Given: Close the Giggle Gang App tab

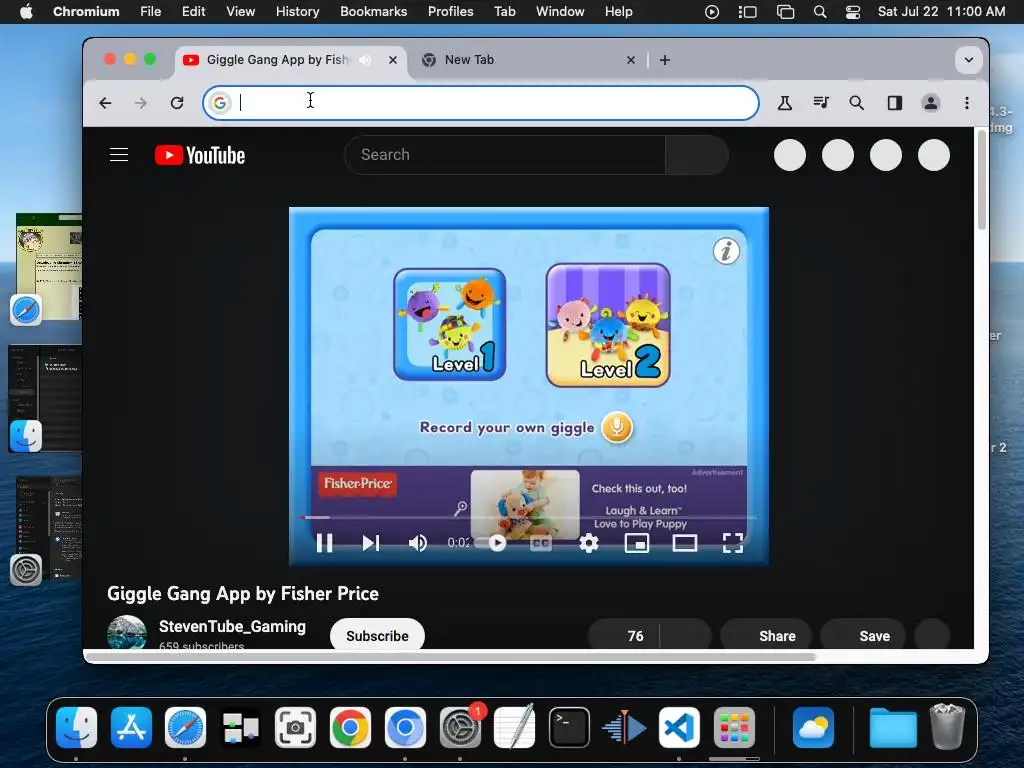Looking at the screenshot, I should pyautogui.click(x=393, y=60).
